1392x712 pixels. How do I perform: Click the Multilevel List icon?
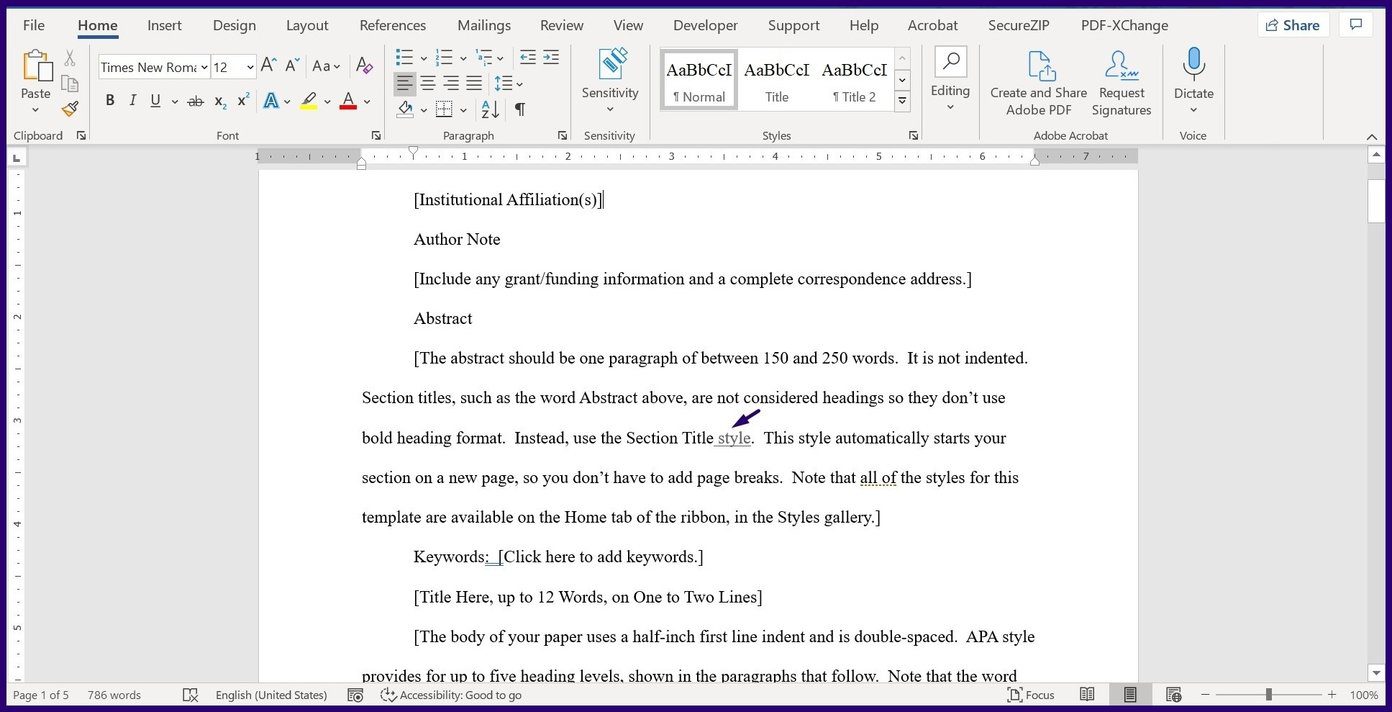pos(484,57)
